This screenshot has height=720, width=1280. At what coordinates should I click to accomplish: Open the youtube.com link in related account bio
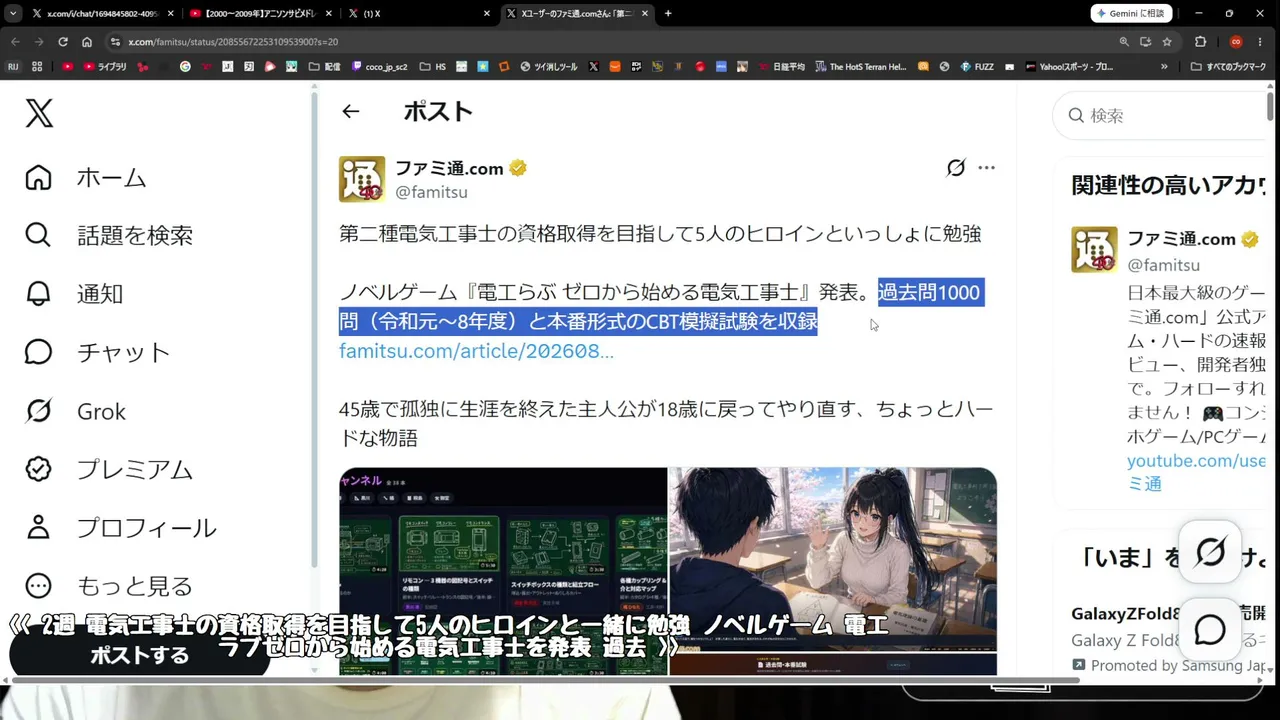(x=1196, y=461)
